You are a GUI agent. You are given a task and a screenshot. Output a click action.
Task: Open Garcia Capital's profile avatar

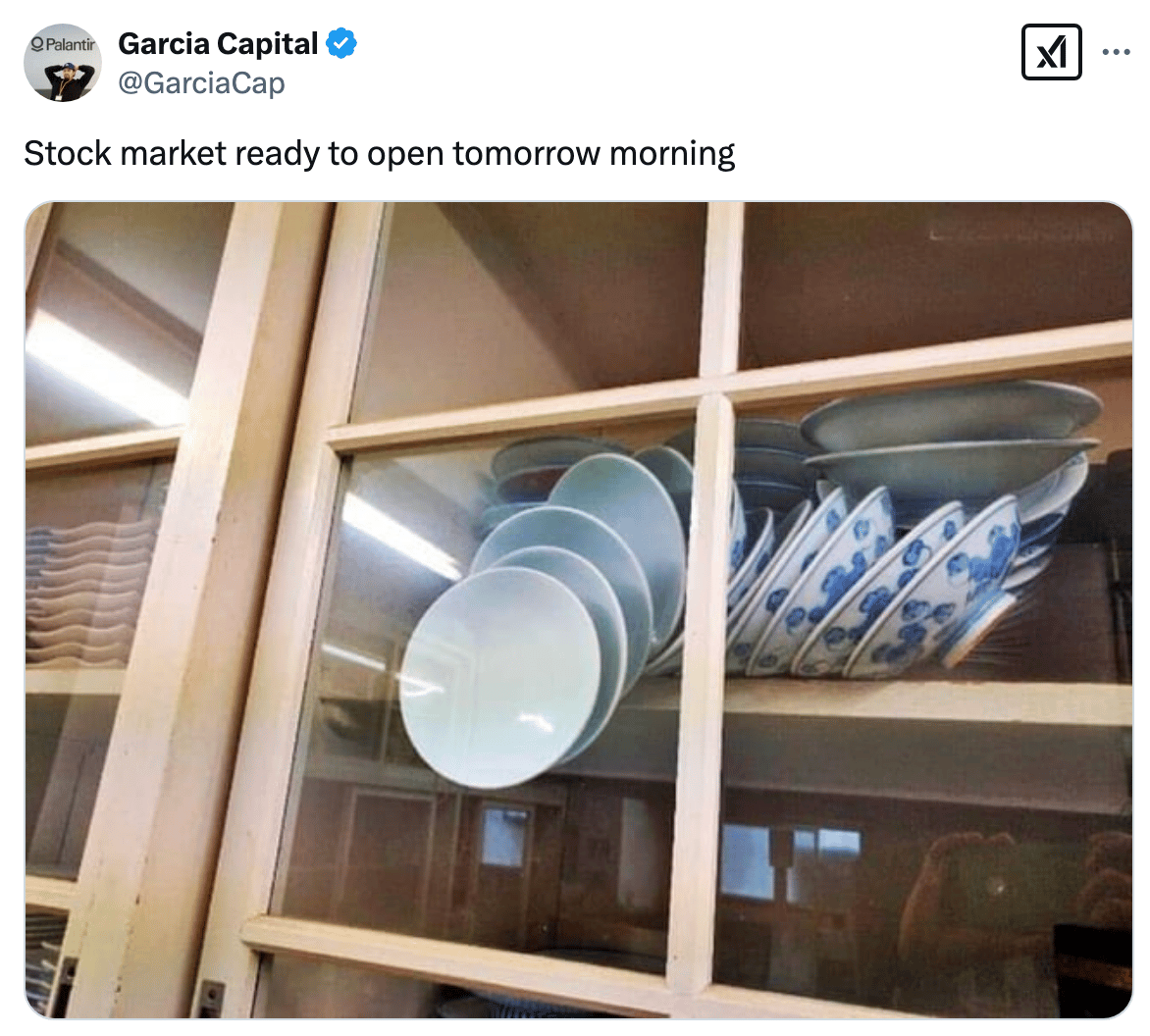pyautogui.click(x=63, y=63)
